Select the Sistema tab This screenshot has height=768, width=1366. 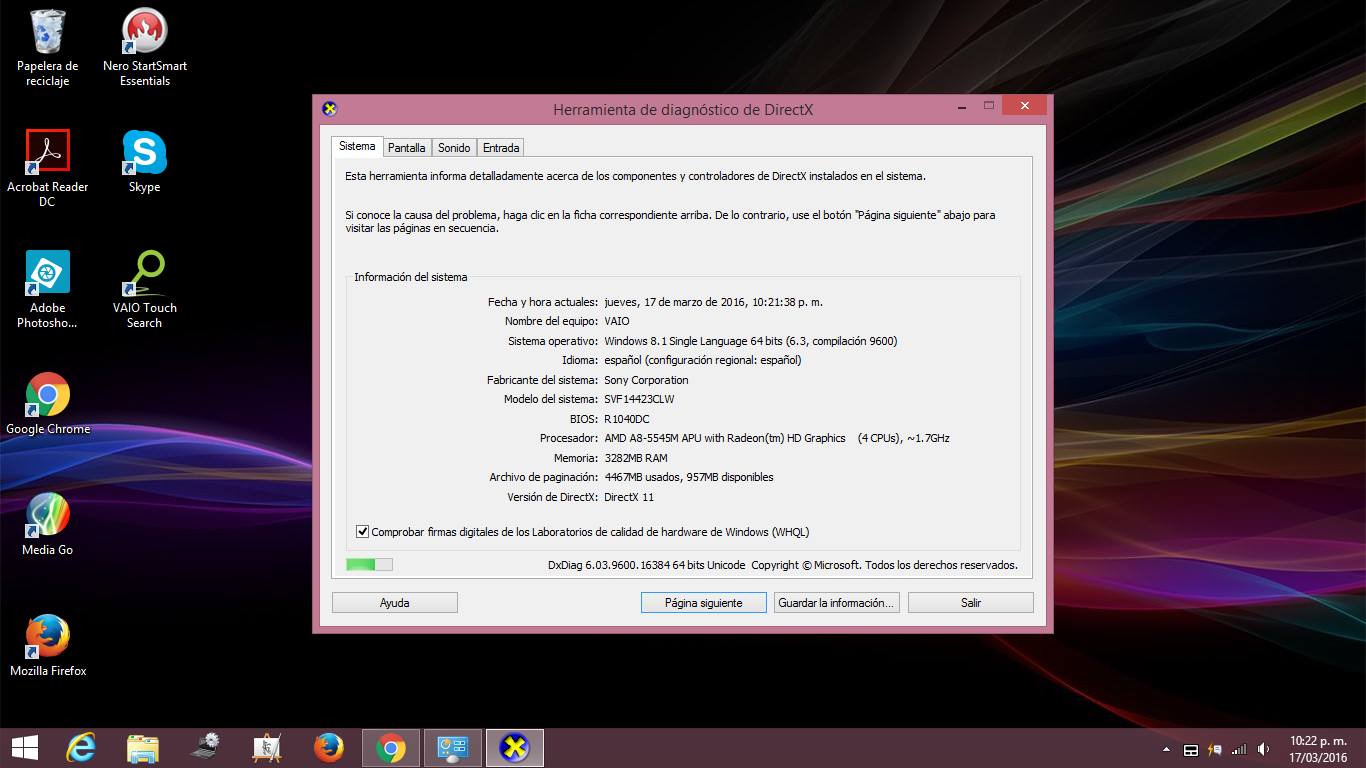(357, 146)
